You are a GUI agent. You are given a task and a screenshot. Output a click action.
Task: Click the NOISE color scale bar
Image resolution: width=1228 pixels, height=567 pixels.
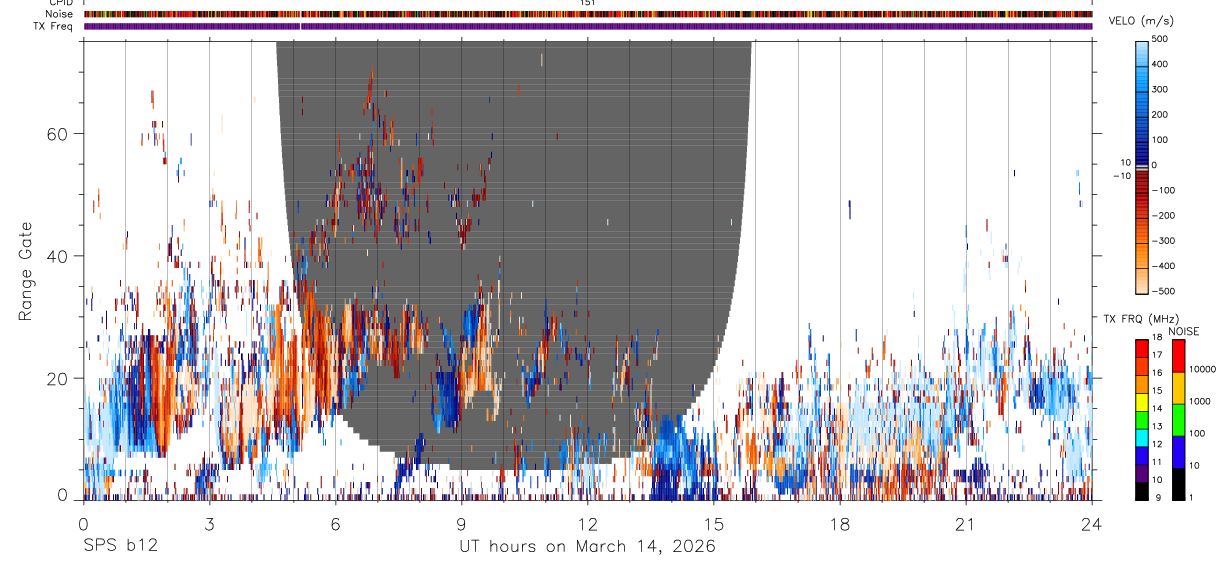pos(1180,419)
